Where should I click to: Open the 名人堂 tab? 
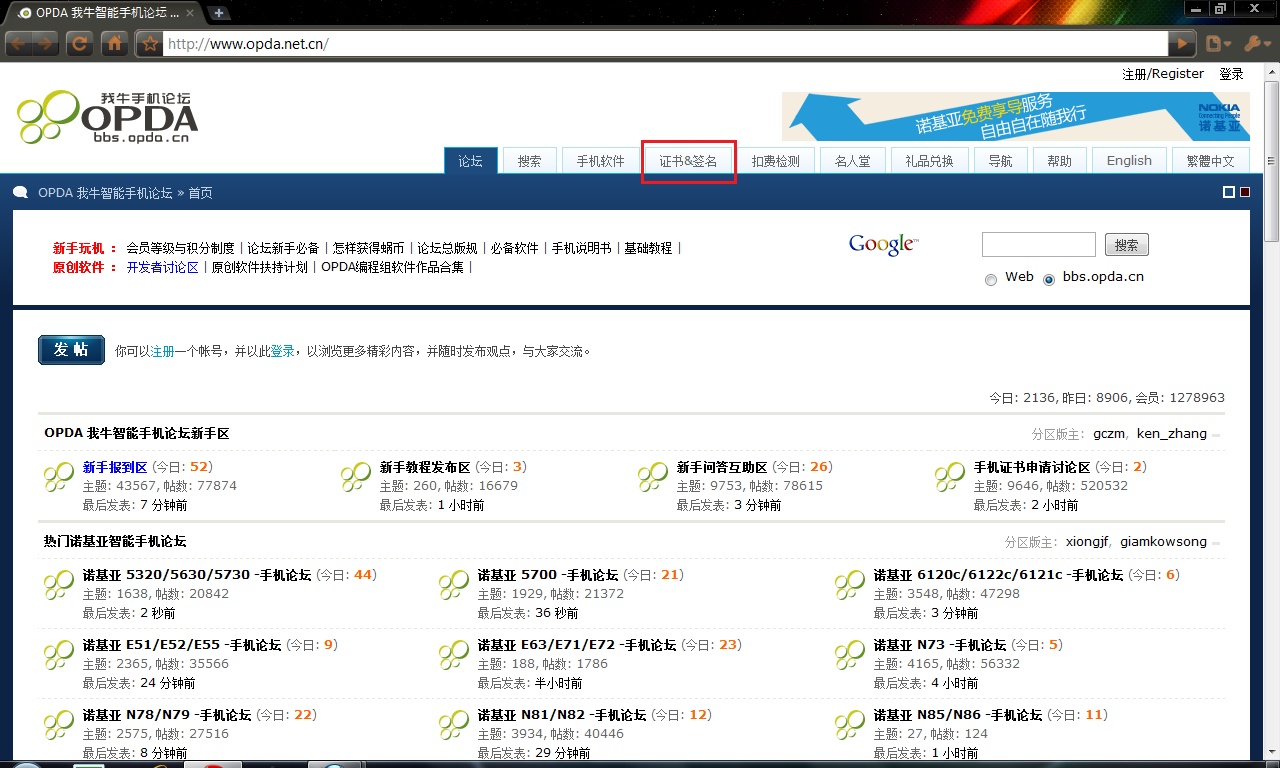(x=853, y=161)
